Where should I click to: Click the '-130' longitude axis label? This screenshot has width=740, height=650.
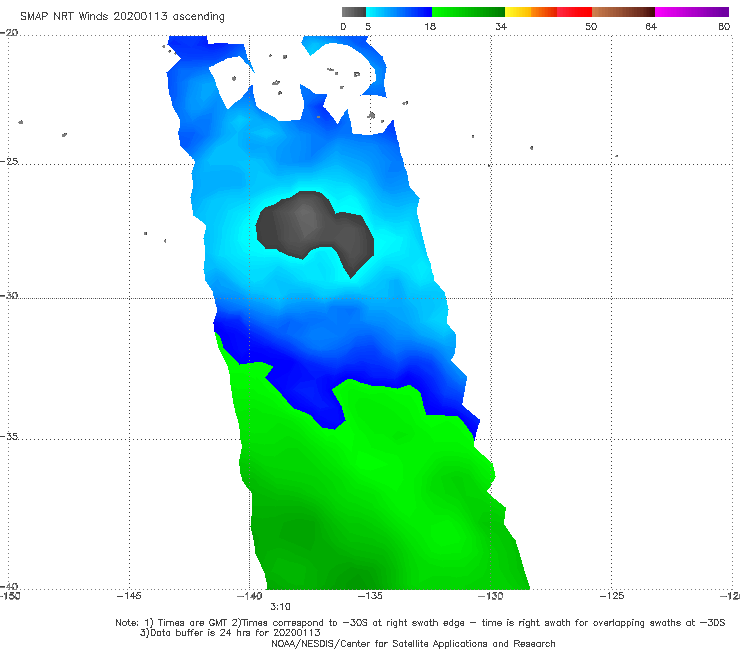[491, 596]
